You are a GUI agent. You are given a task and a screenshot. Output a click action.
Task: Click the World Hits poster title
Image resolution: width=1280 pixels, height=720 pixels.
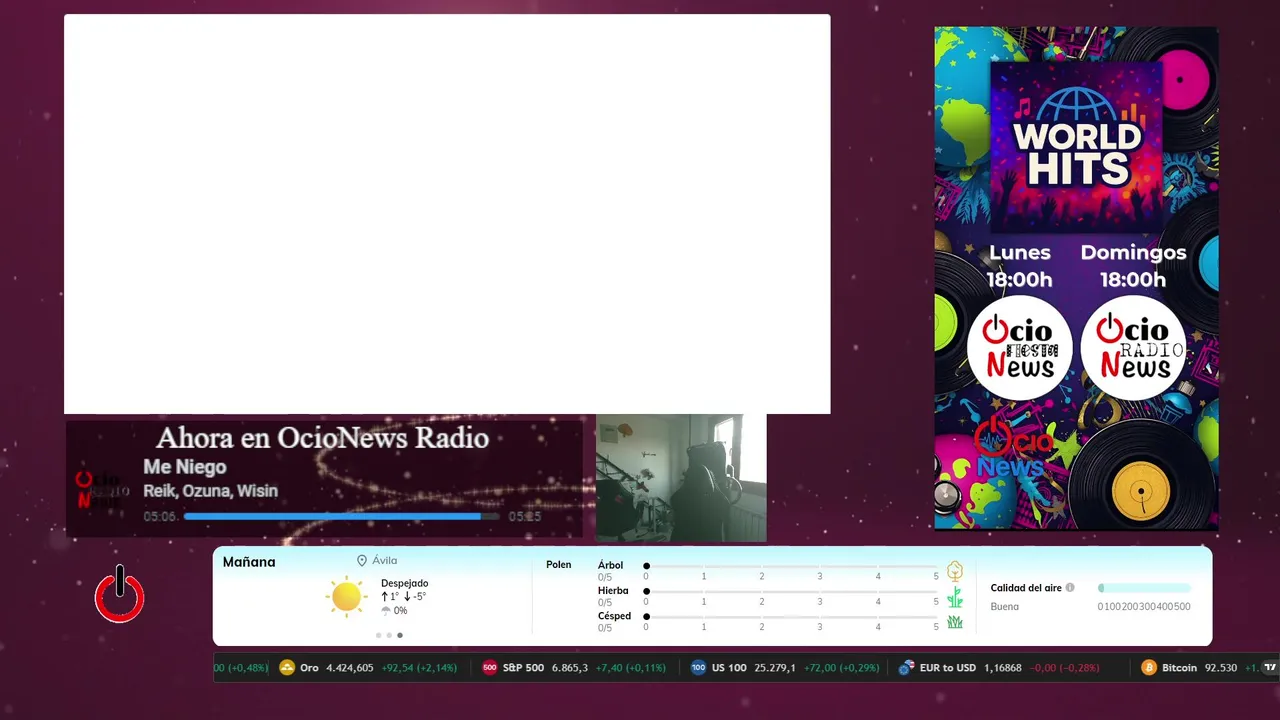point(1076,153)
